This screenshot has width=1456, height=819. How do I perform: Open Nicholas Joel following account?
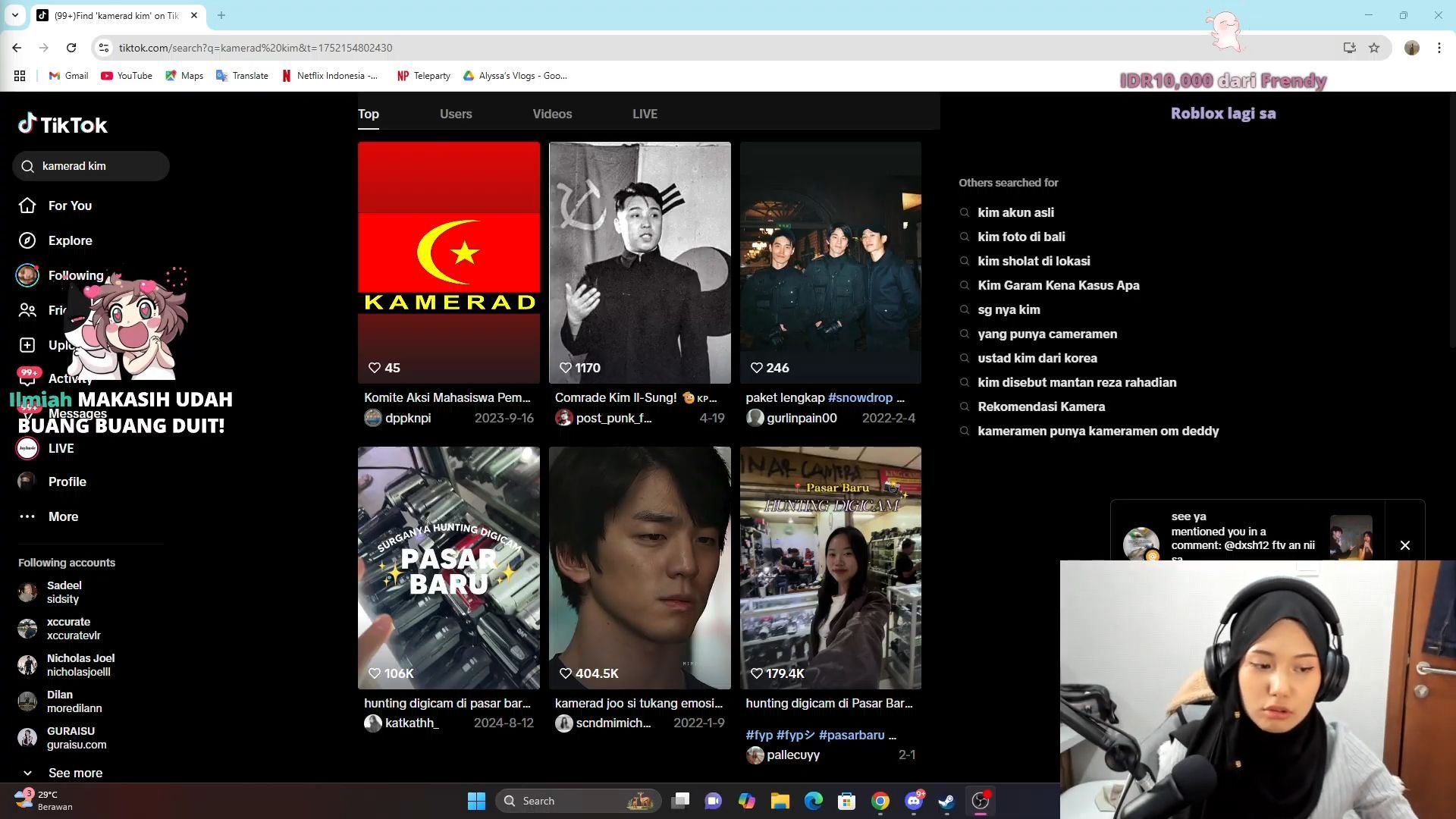(x=66, y=665)
